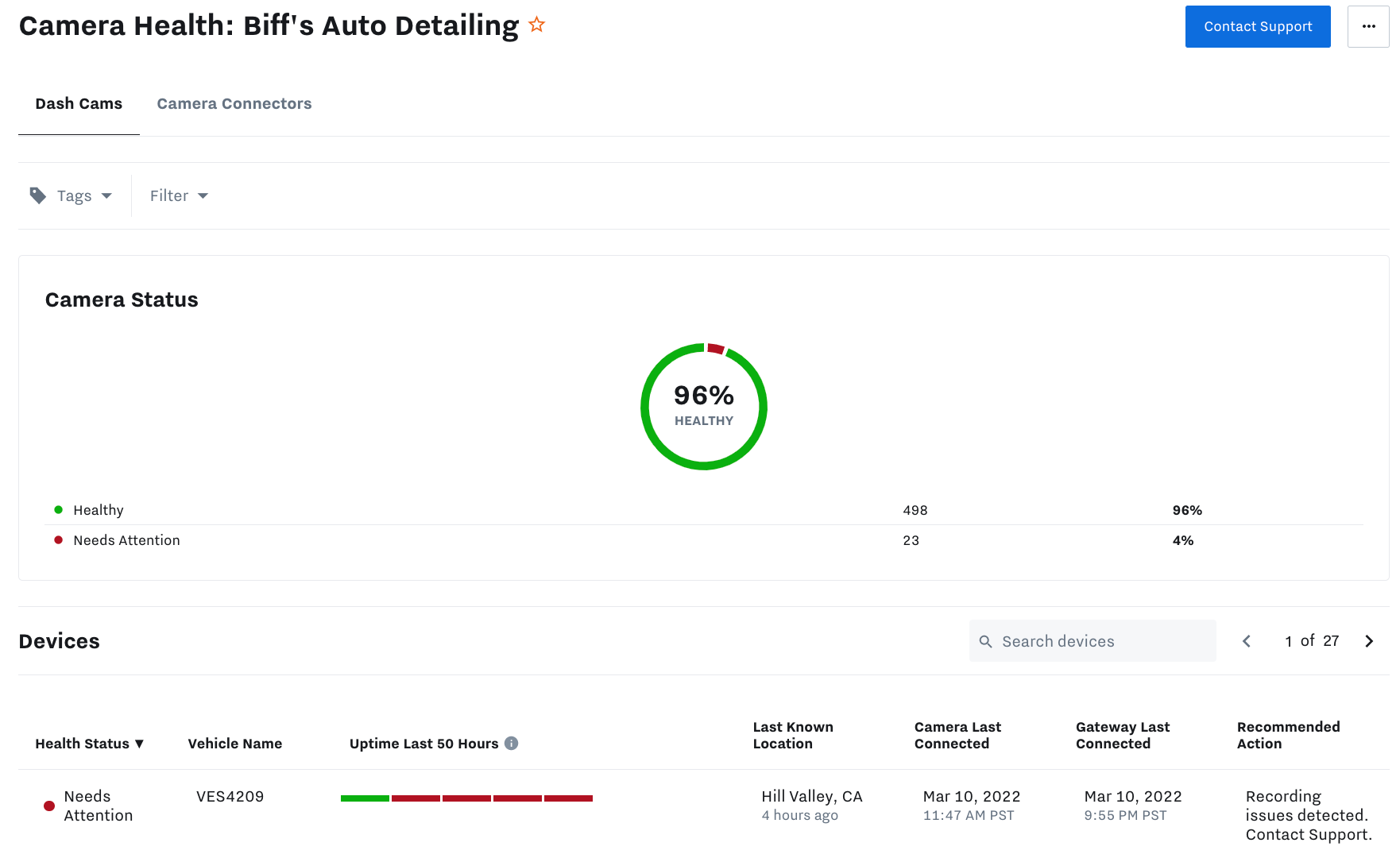The image size is (1400, 858).
Task: Click the Uptime Last 50 Hours info icon
Action: [x=512, y=744]
